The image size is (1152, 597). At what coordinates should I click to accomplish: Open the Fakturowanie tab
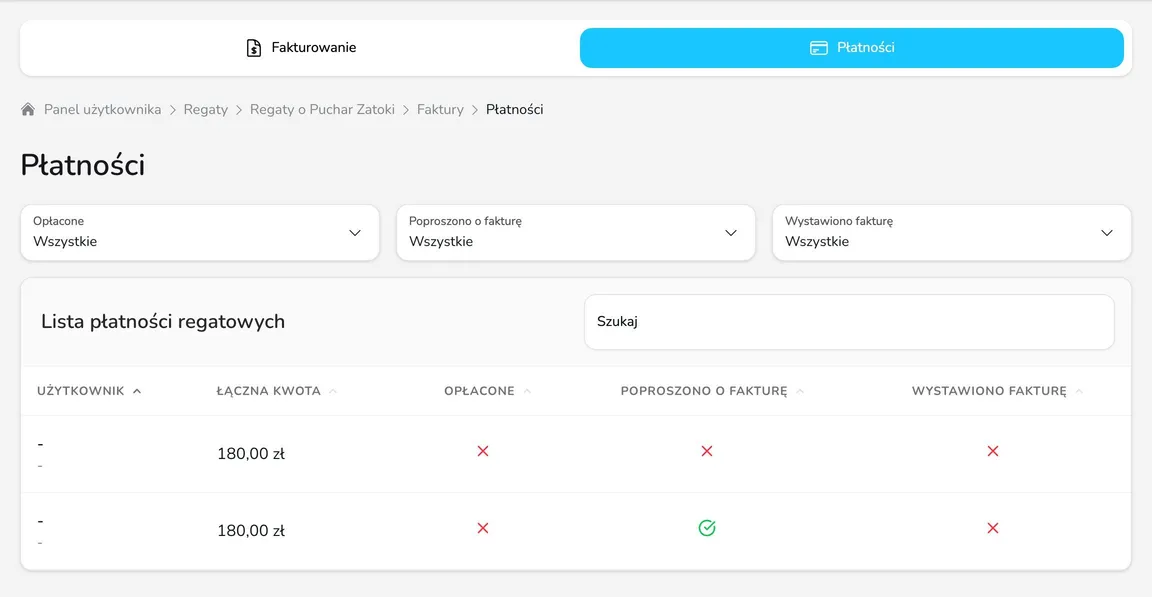point(300,48)
